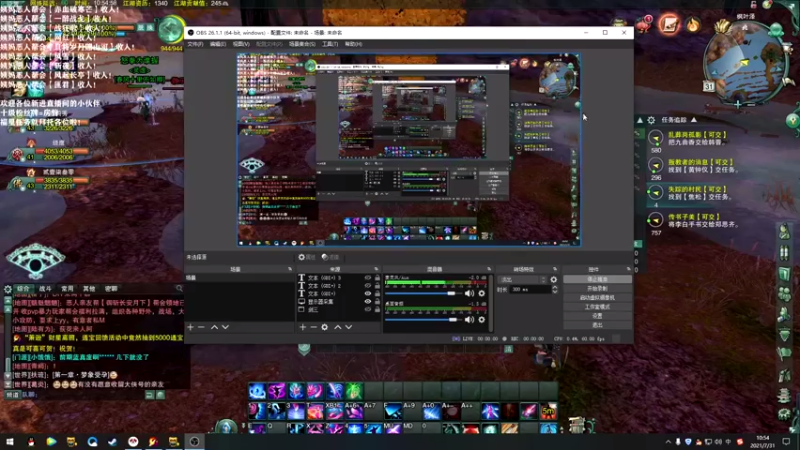Hide the 显示器采集 display capture source
Screen dimensions: 800x450
click(x=367, y=302)
